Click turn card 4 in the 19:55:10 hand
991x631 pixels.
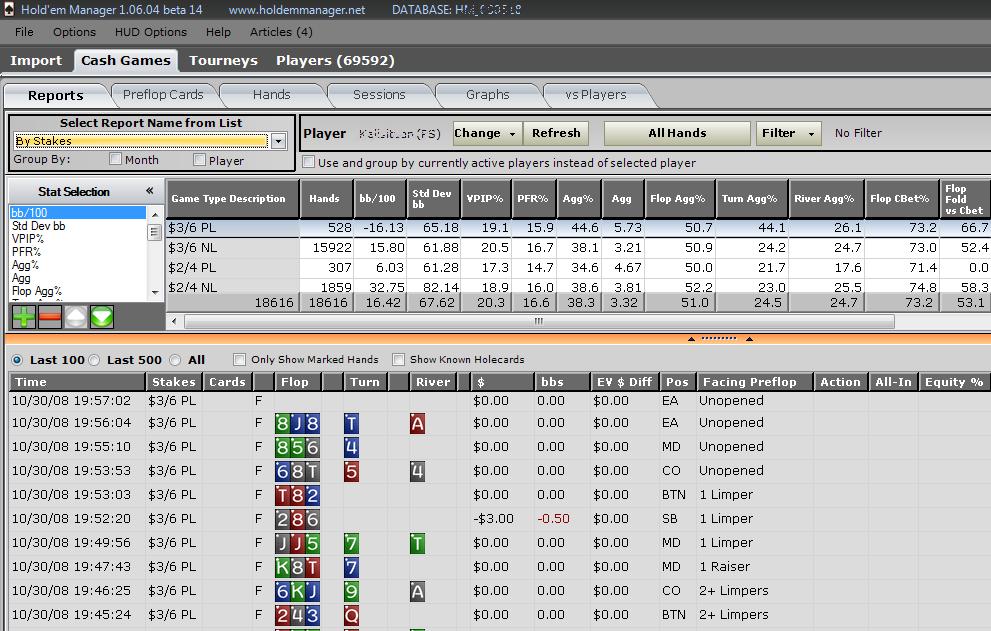351,448
